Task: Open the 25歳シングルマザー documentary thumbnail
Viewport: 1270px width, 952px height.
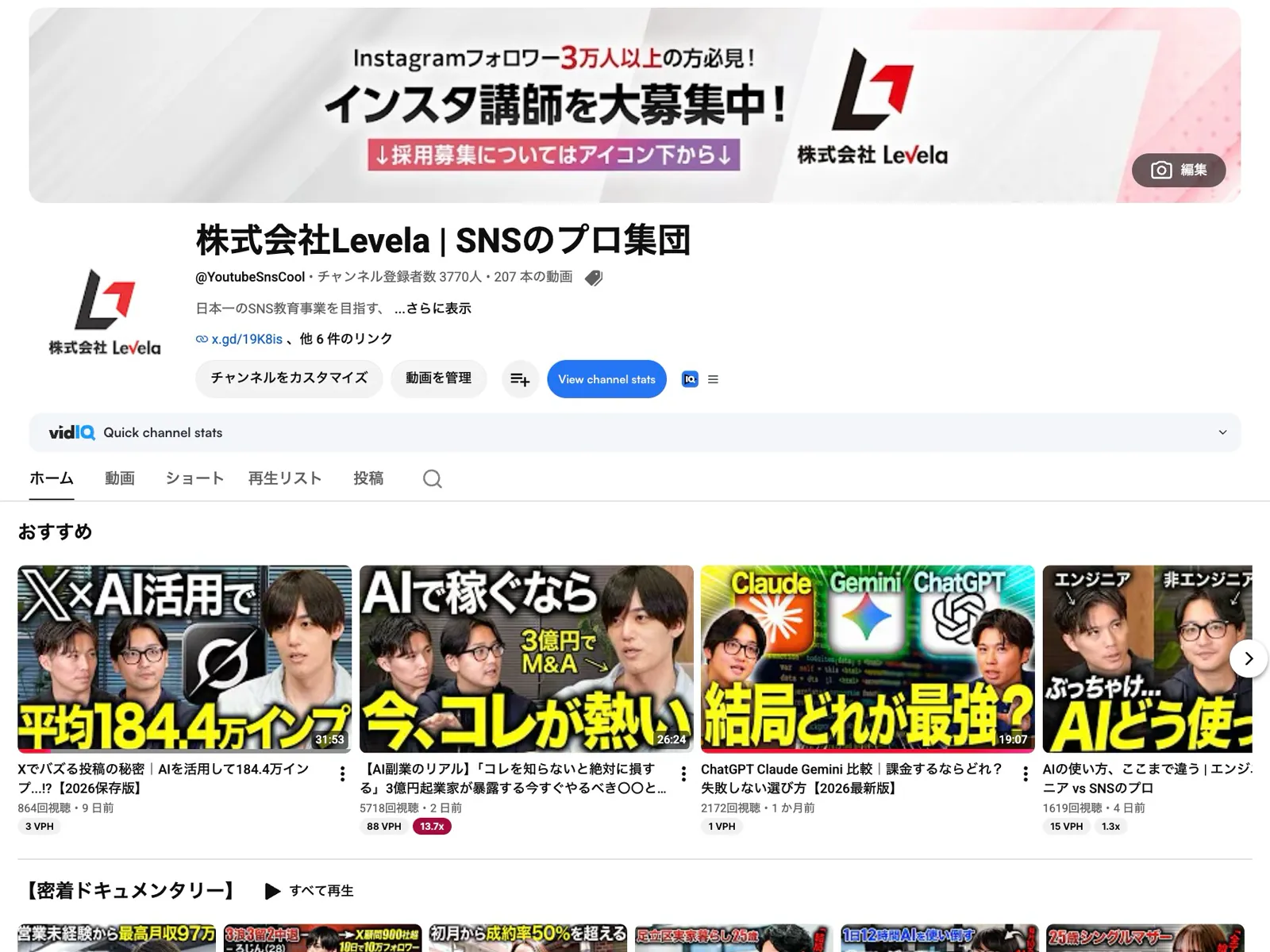Action: pos(1145,938)
